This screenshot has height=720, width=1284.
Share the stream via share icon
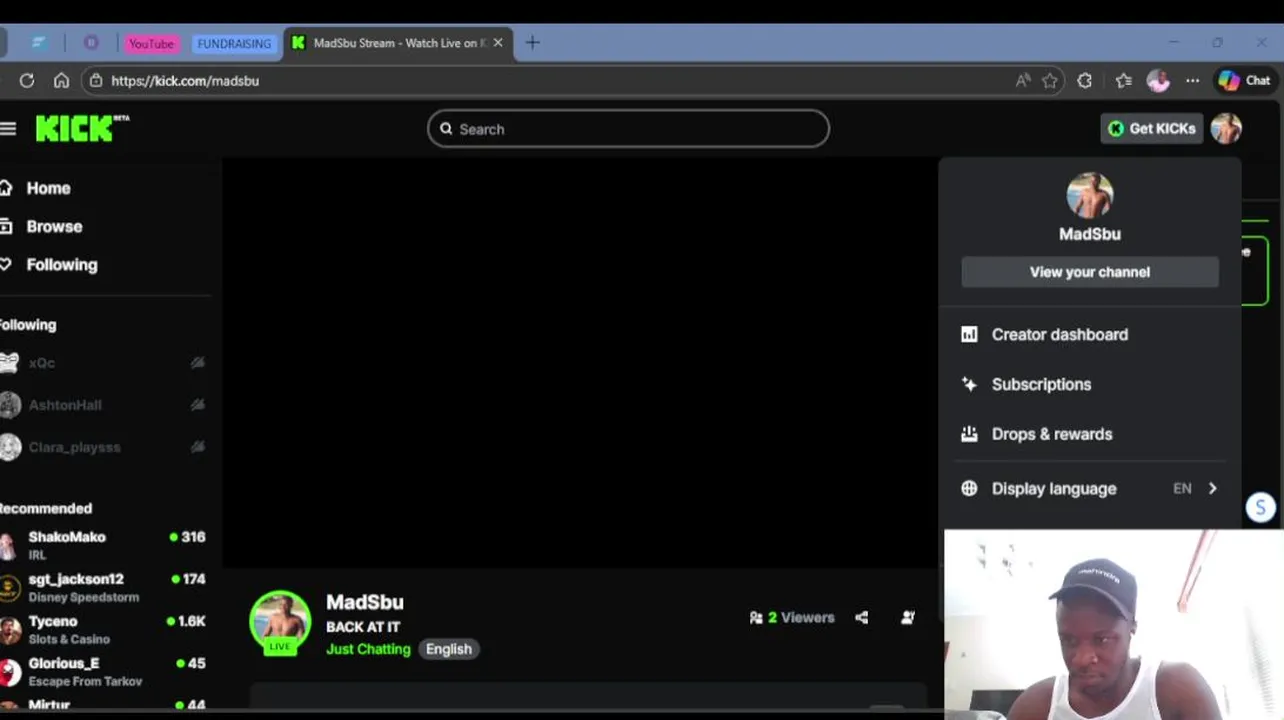pos(861,618)
